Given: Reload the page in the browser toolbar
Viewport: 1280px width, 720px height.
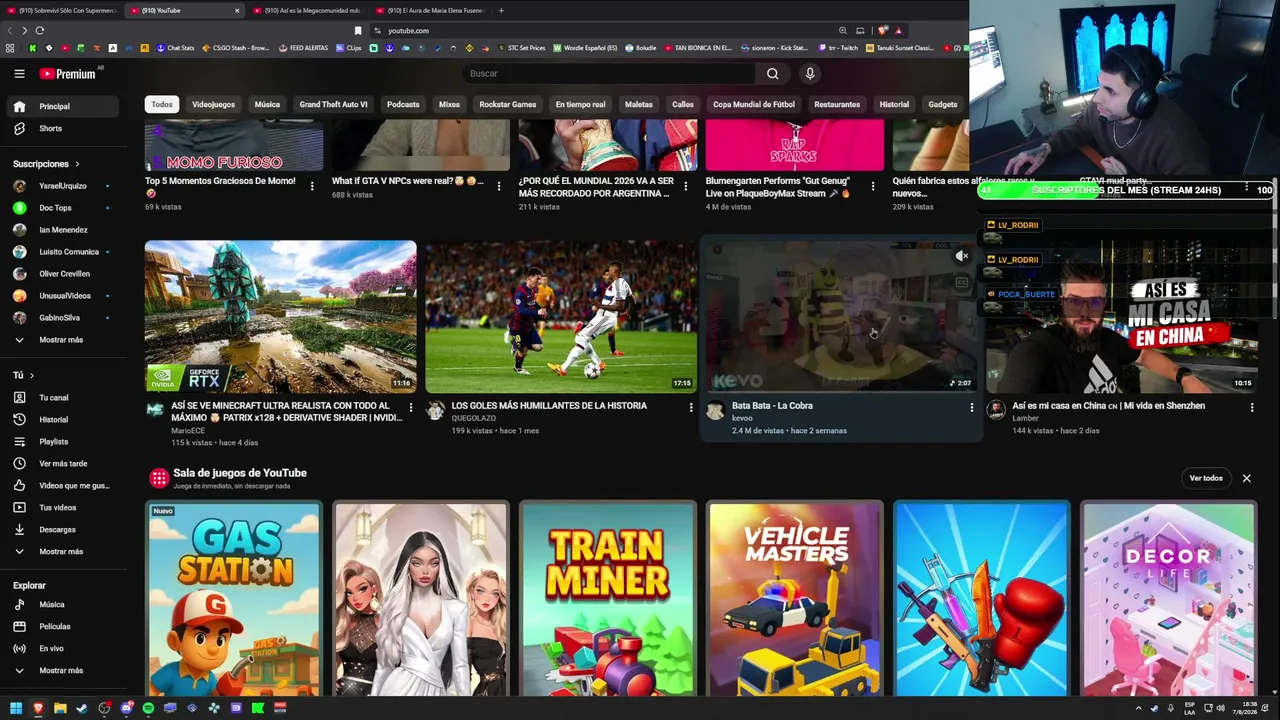Looking at the screenshot, I should 39,31.
